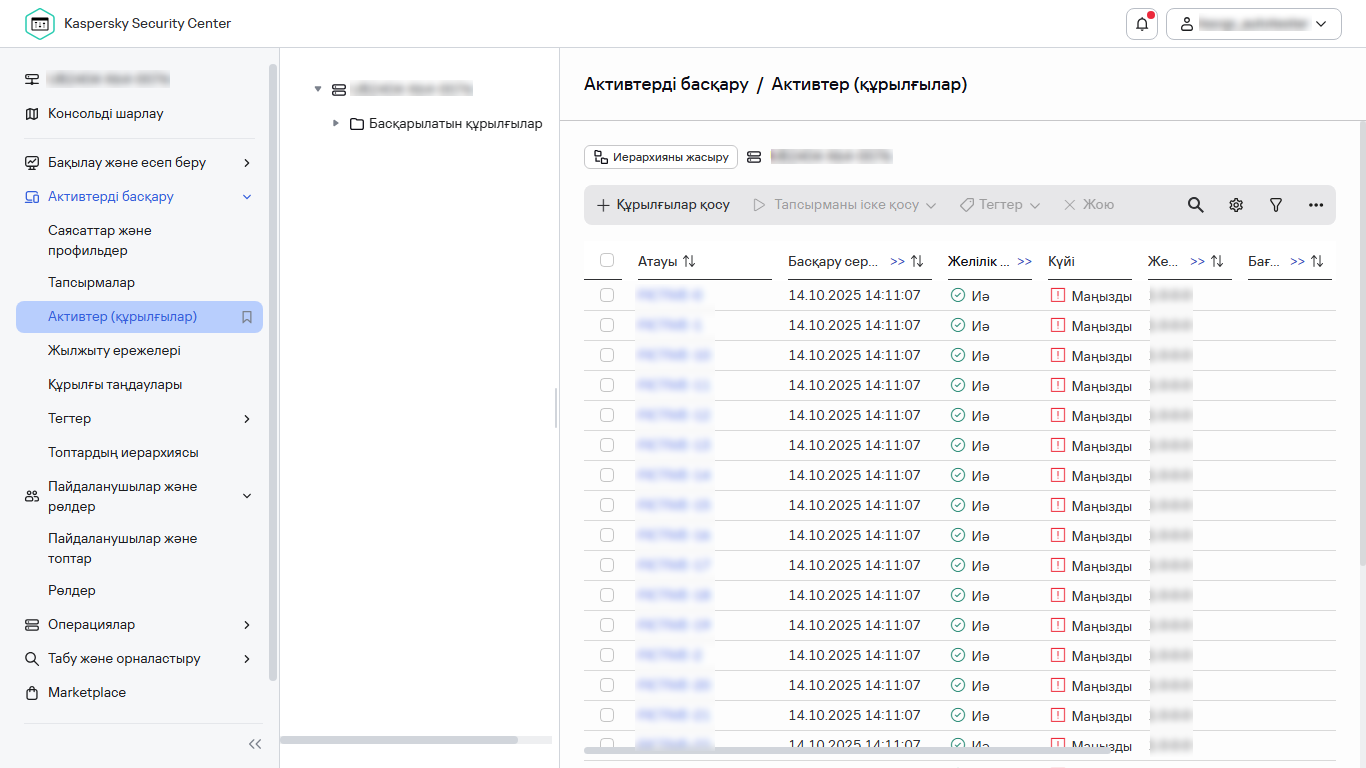Click the search magnifier icon in toolbar

(x=1195, y=205)
